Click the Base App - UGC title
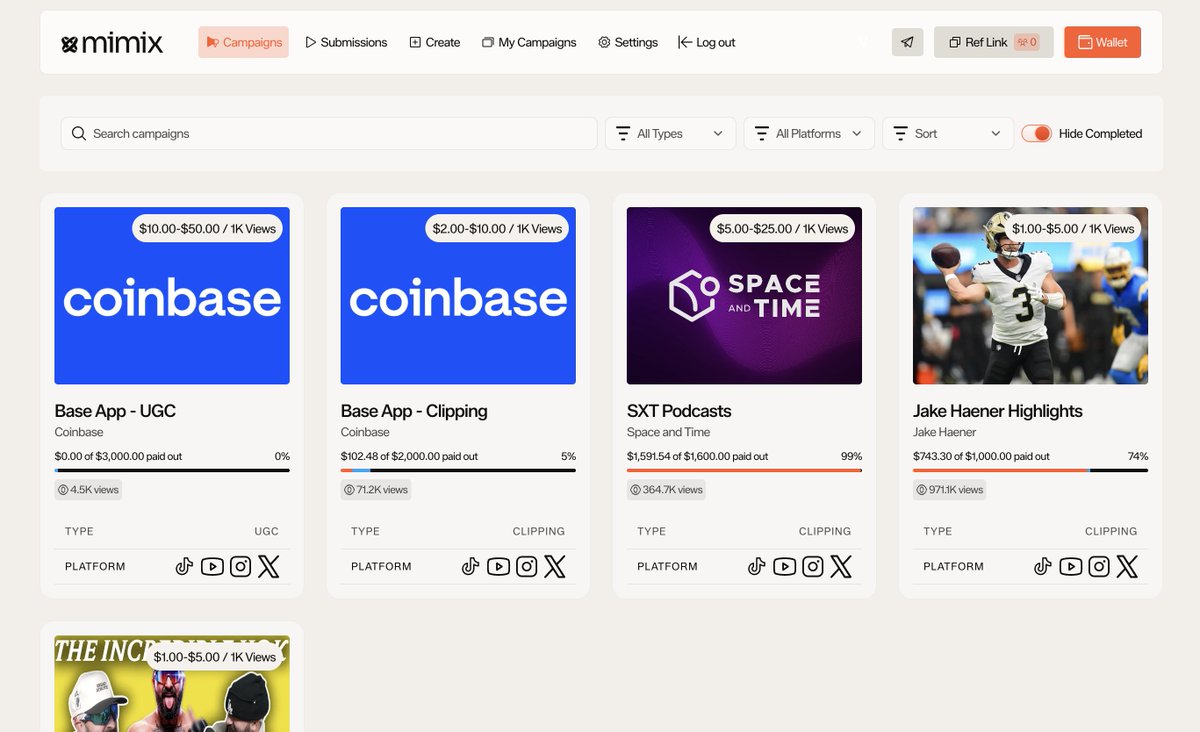The height and width of the screenshot is (732, 1200). coord(115,411)
